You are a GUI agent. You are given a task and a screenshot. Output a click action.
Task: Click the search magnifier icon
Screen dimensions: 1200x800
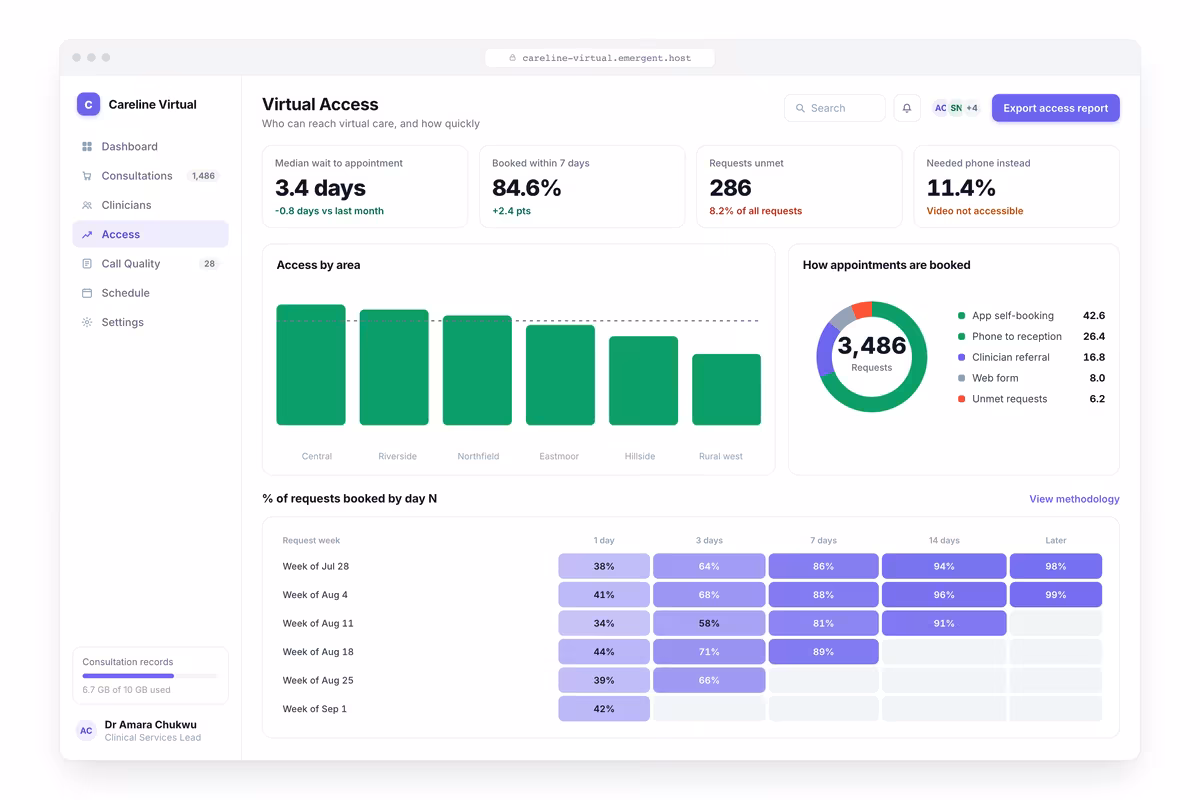pyautogui.click(x=800, y=108)
